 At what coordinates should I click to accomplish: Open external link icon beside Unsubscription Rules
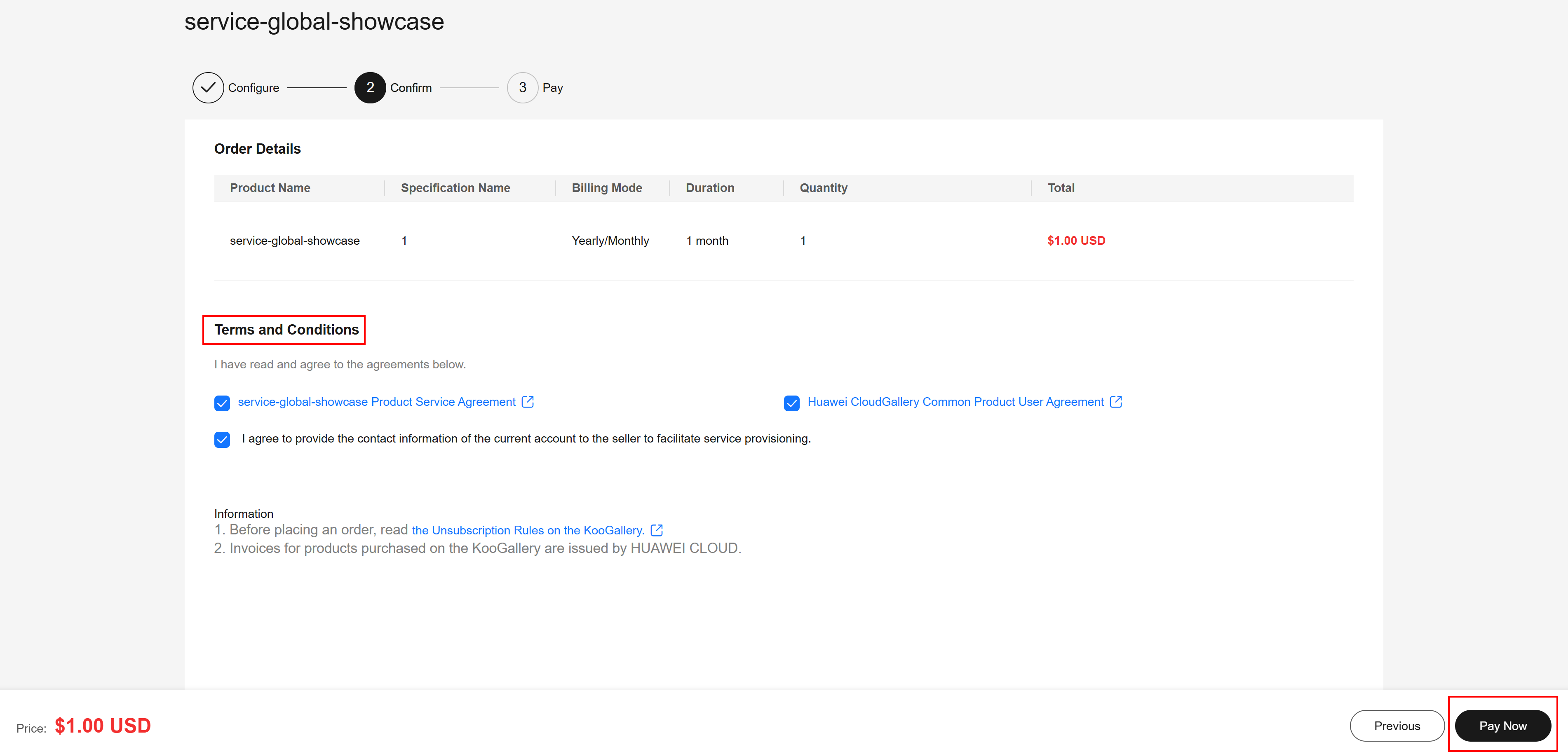657,530
